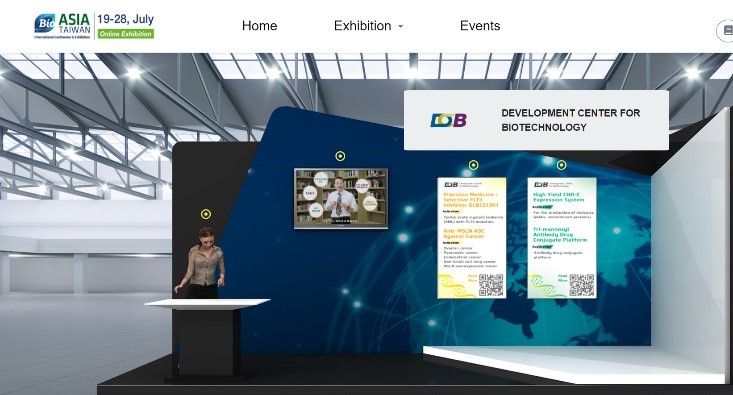Open the Precision Medicine FLT3 inhibitor poster

click(471, 237)
